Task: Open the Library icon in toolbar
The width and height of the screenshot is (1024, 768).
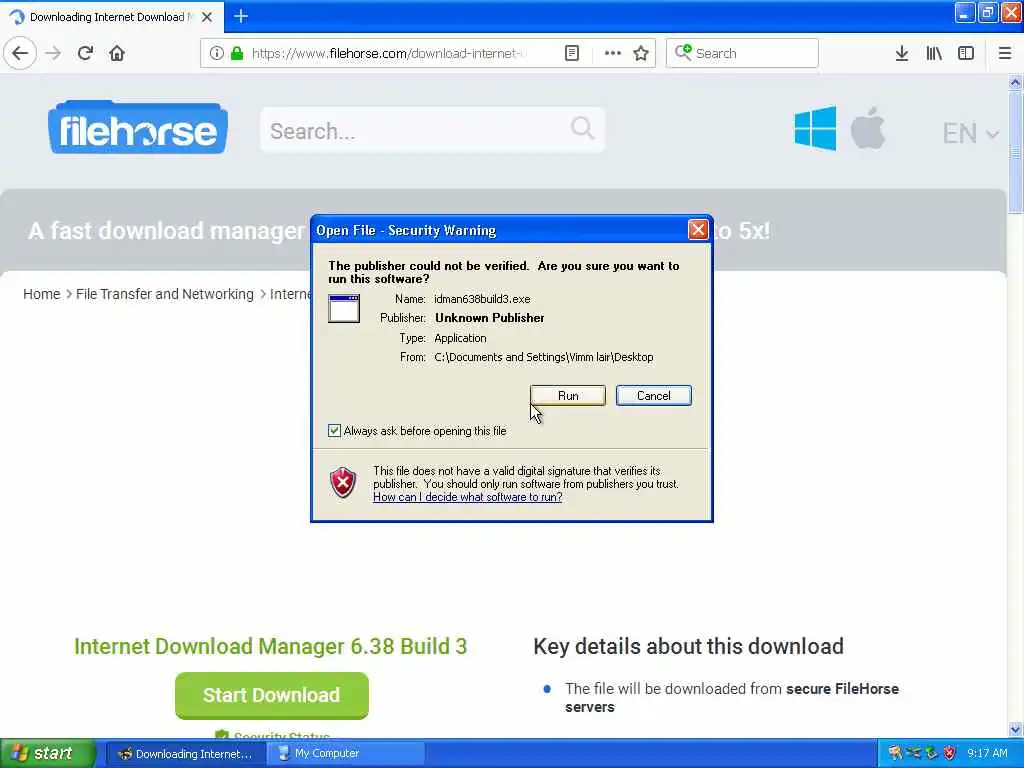Action: [x=934, y=53]
